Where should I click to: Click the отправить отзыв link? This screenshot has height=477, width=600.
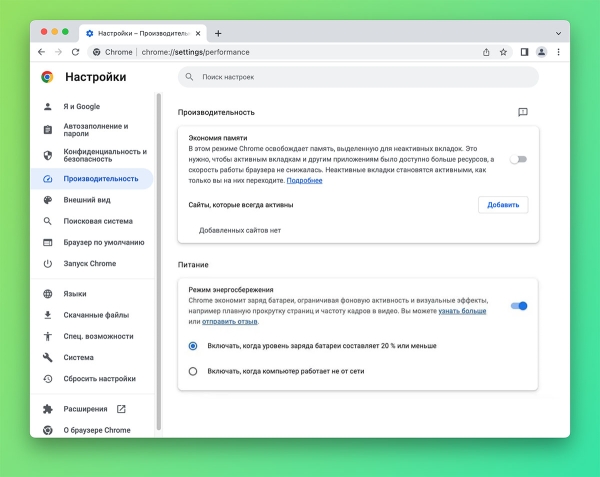(230, 322)
